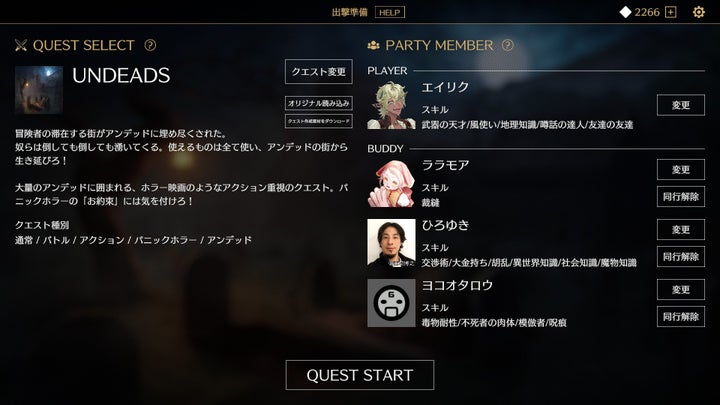This screenshot has height=405, width=720.
Task: Remove ヨコオタロウ with 同行解除 button
Action: [681, 316]
